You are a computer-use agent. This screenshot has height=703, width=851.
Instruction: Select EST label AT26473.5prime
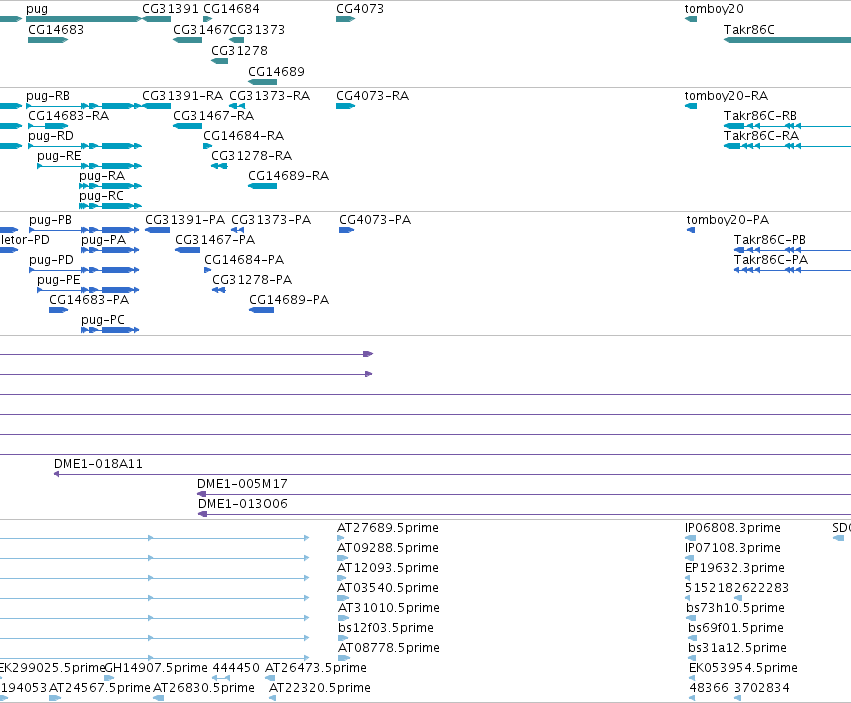pyautogui.click(x=316, y=668)
